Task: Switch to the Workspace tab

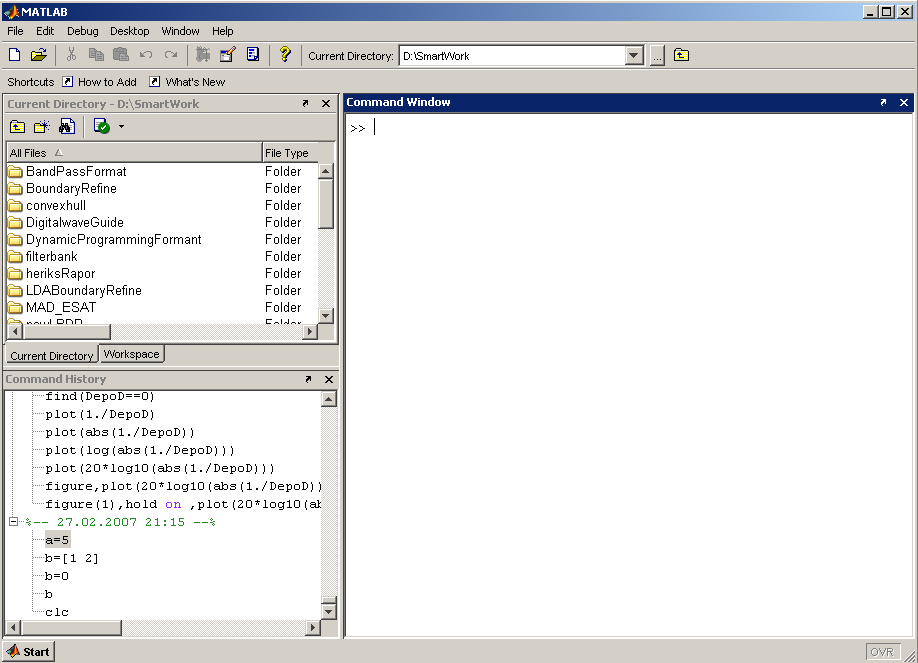Action: (x=131, y=354)
